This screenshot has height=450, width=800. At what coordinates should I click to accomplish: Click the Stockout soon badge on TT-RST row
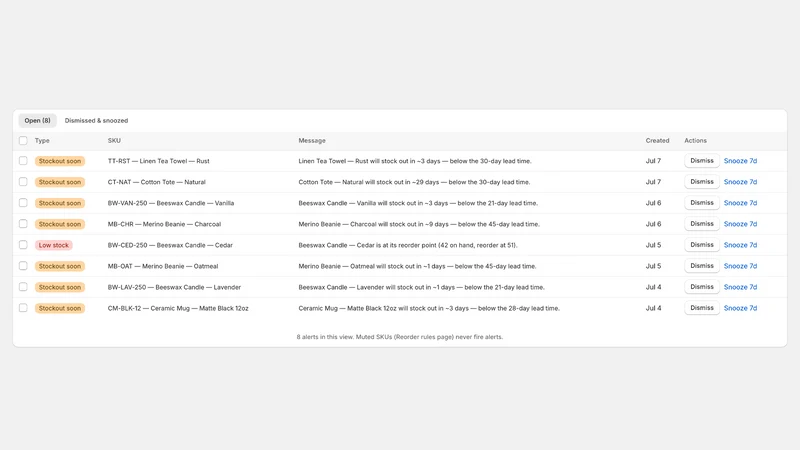click(60, 161)
